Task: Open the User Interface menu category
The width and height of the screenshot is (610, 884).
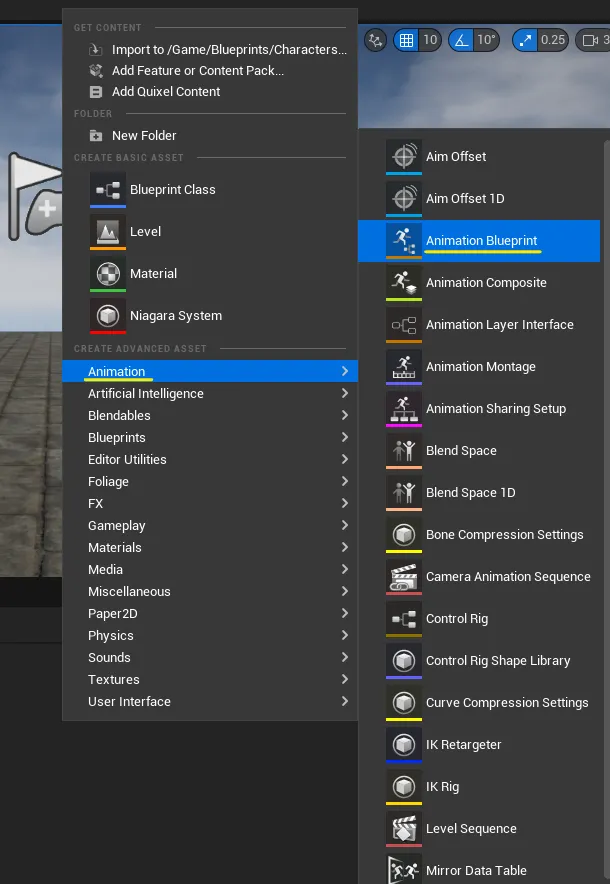Action: 210,701
